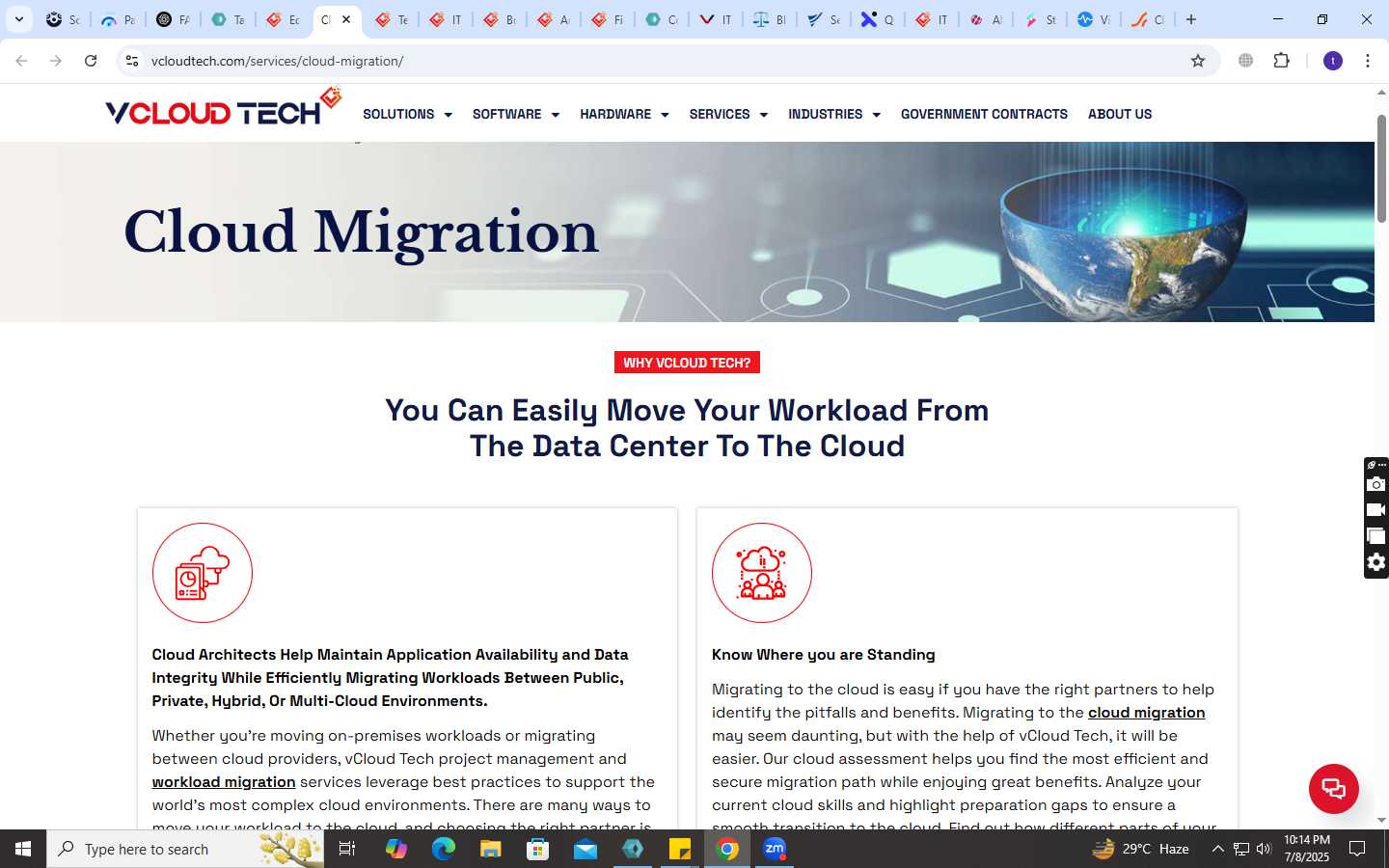Bookmark this page with the star icon
This screenshot has height=868, width=1389.
(x=1198, y=61)
